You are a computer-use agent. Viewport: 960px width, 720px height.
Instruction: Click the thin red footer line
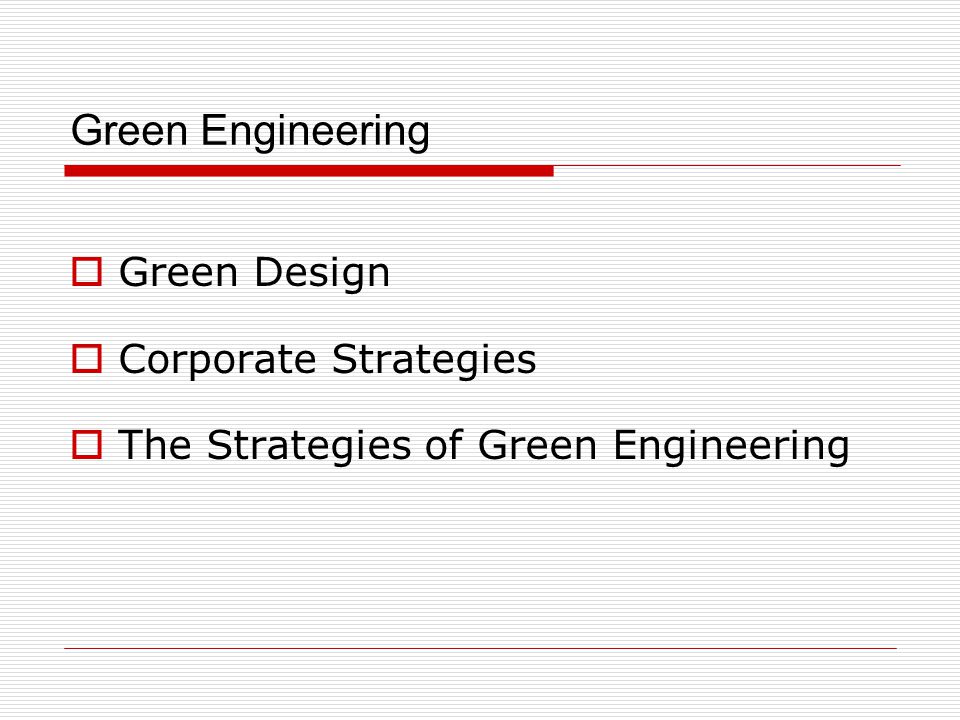pos(481,648)
